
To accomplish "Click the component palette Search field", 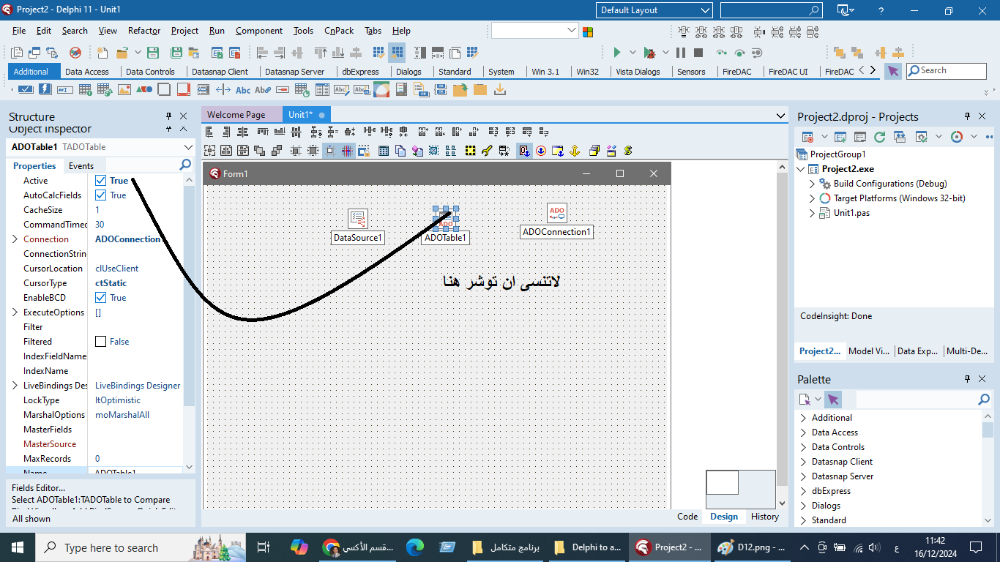I will coord(946,71).
